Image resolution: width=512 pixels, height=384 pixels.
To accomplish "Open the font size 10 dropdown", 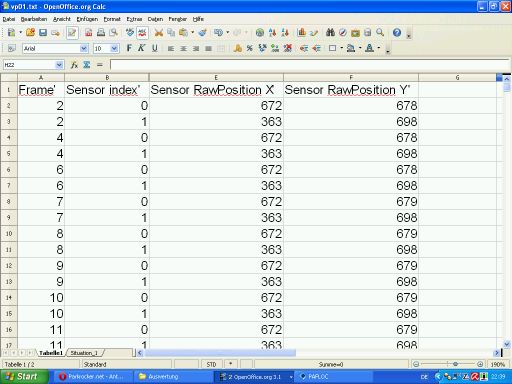I will [x=114, y=48].
